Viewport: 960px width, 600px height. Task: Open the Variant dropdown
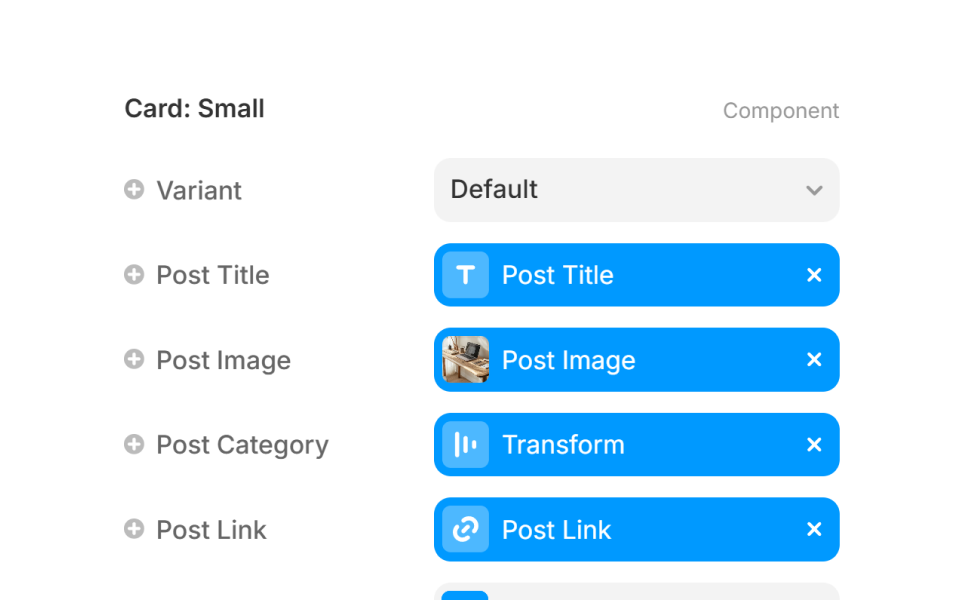636,190
